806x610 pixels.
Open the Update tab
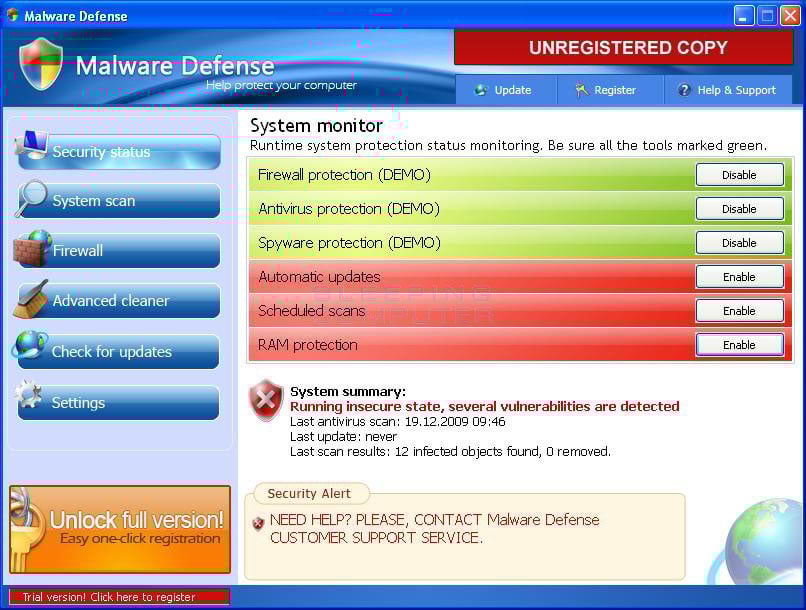point(503,90)
